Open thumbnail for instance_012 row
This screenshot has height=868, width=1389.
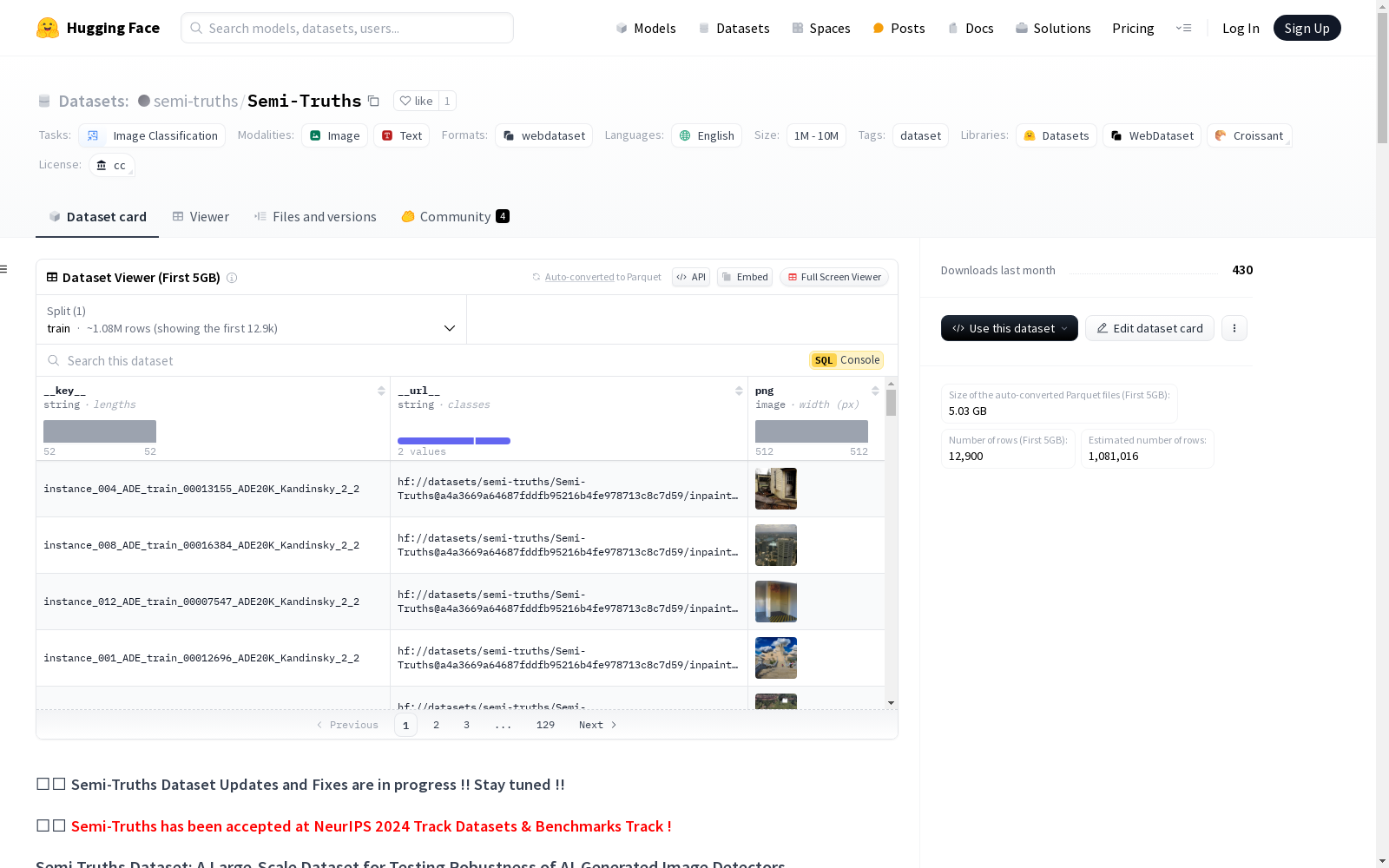pyautogui.click(x=776, y=602)
